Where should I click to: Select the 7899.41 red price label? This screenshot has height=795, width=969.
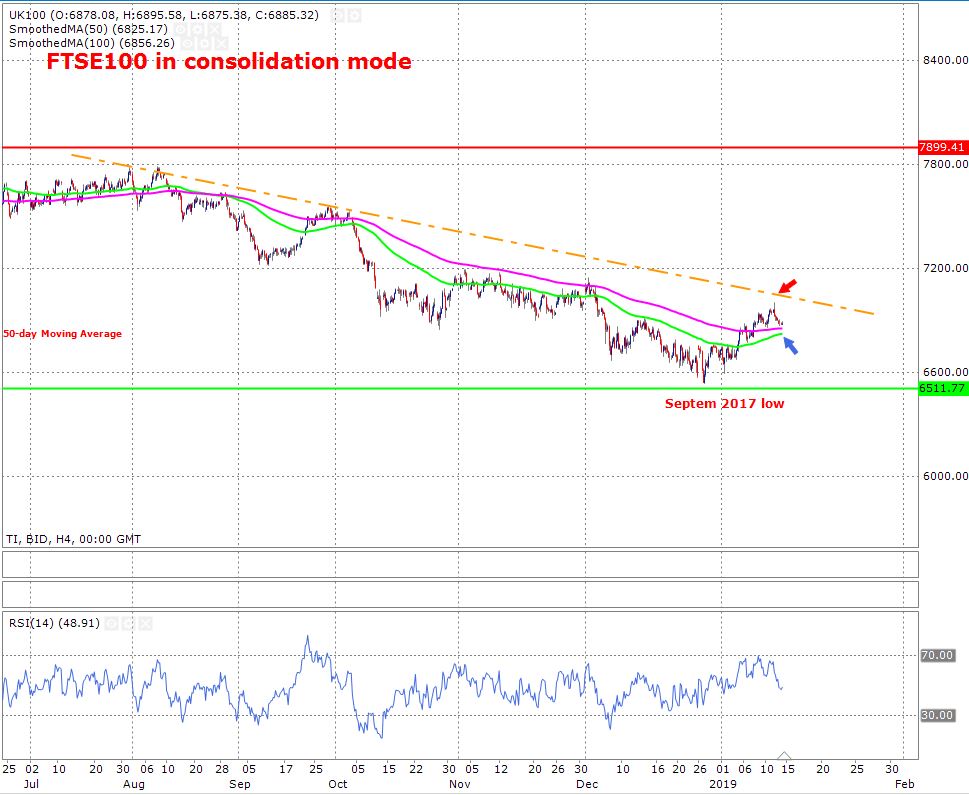pyautogui.click(x=942, y=148)
